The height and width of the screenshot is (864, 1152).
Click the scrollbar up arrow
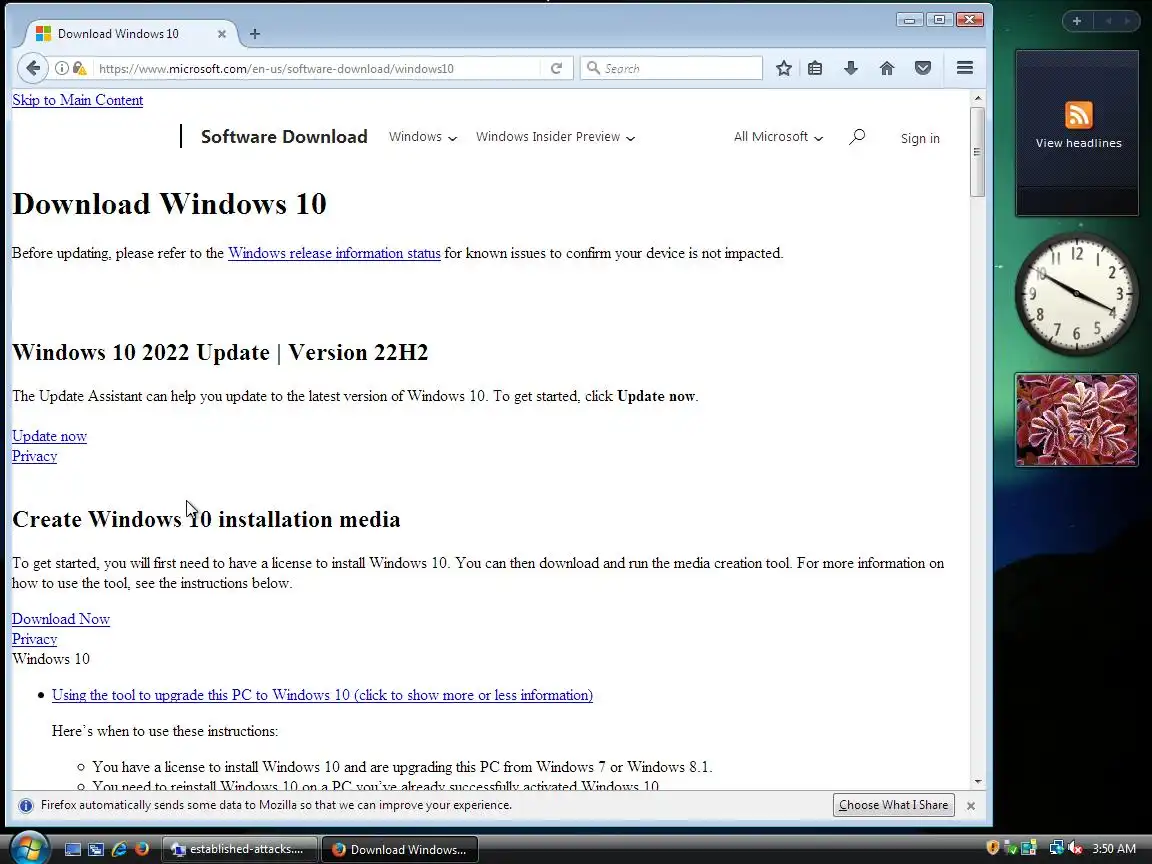pos(977,98)
